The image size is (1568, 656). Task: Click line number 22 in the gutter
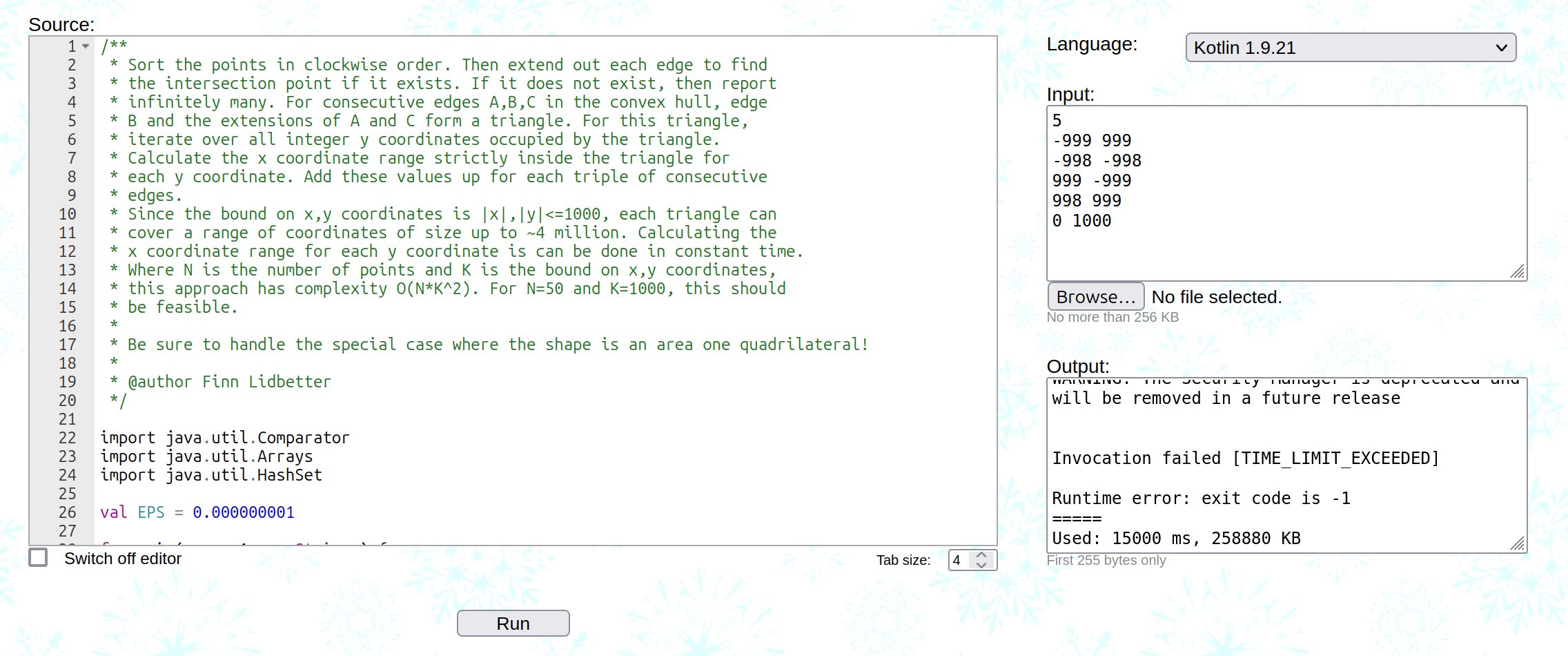68,438
